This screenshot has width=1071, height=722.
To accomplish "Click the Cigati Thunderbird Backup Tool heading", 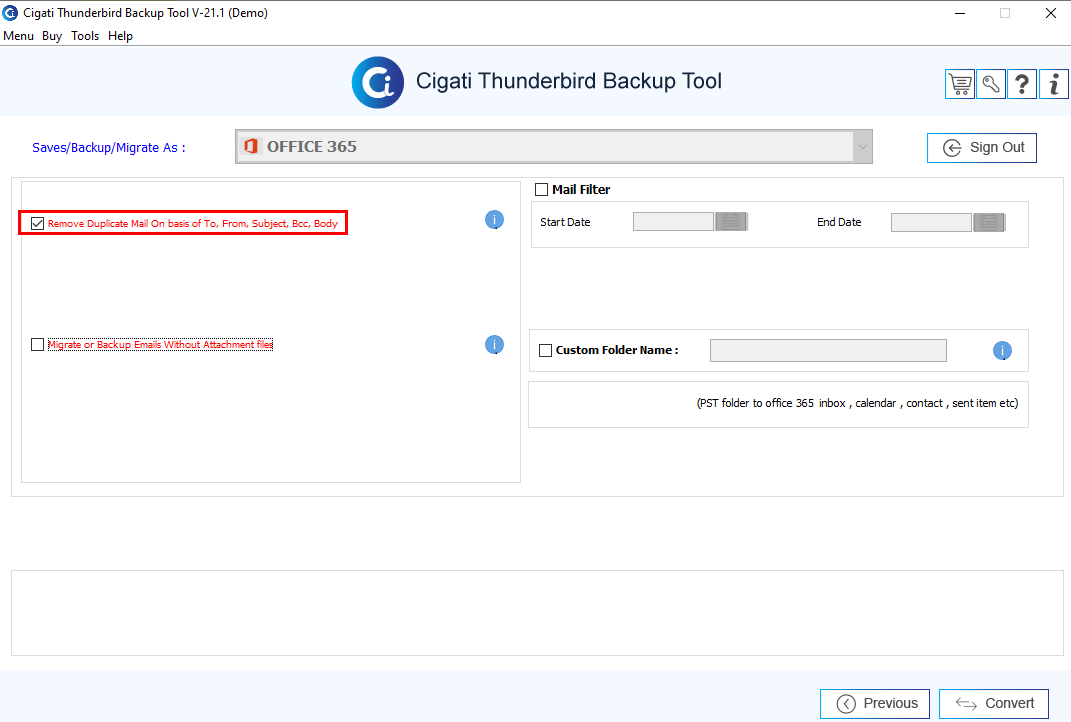I will [569, 81].
